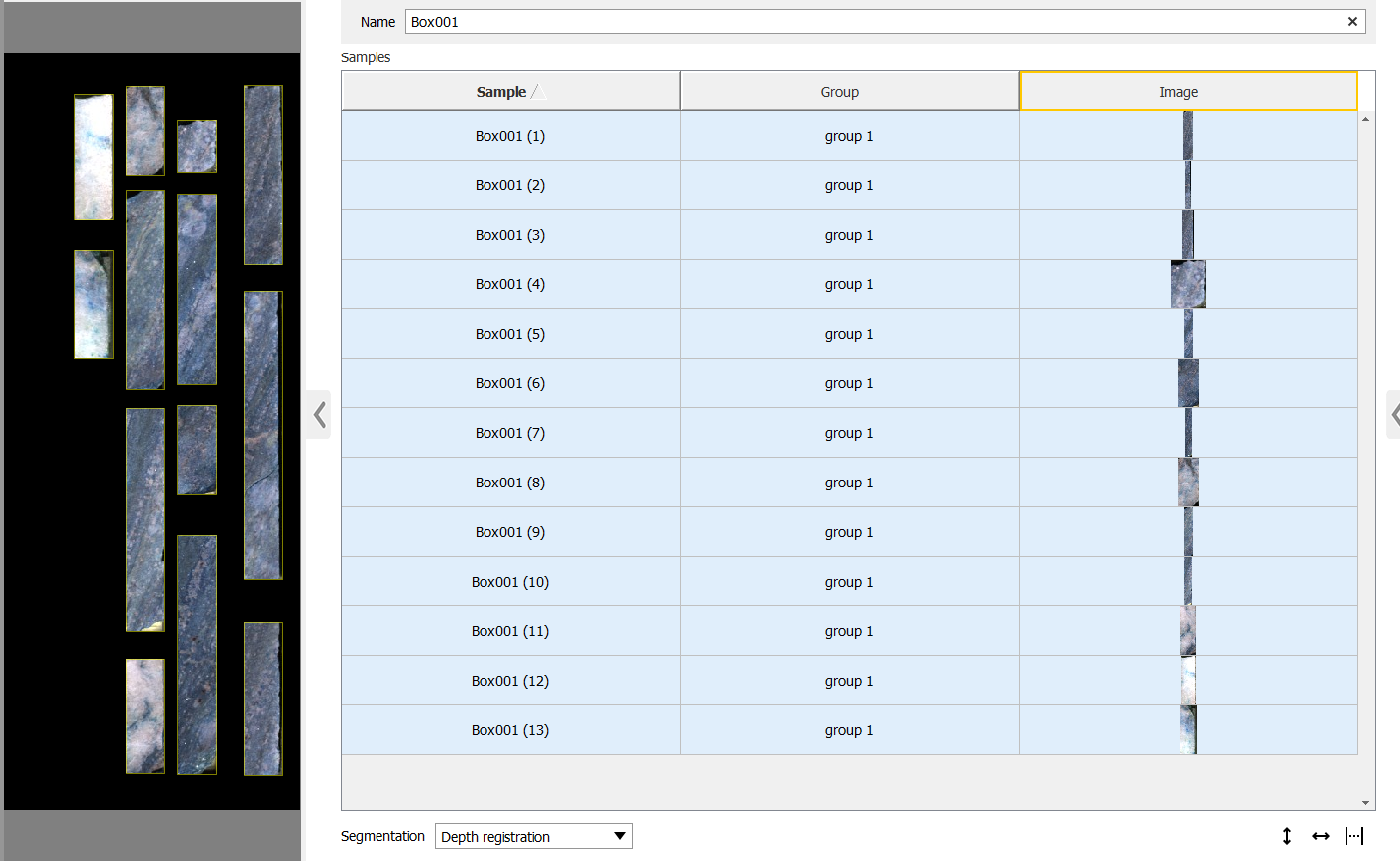The height and width of the screenshot is (861, 1400).
Task: Click group 1 cell for Box001 (10)
Action: point(848,582)
